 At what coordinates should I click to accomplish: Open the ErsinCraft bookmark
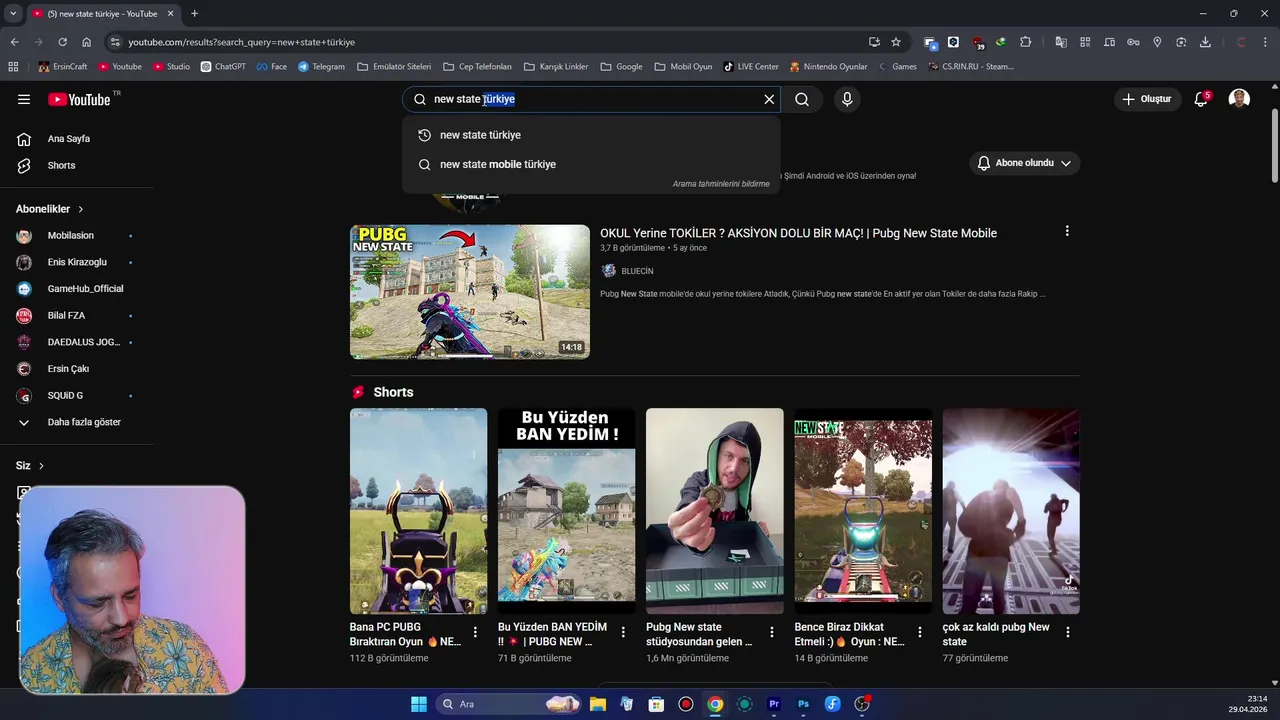pos(62,67)
